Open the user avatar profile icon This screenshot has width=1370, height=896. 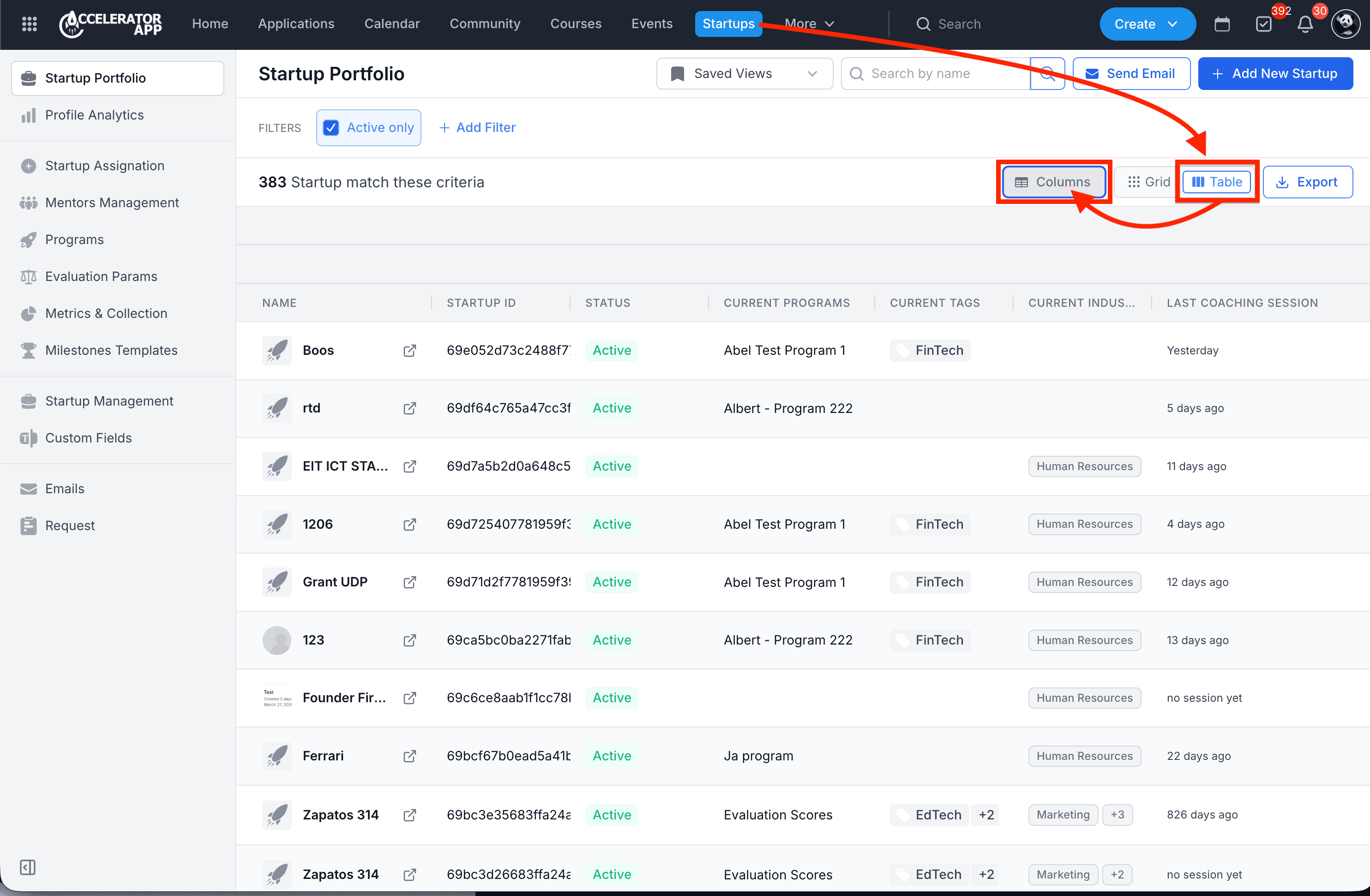point(1345,24)
